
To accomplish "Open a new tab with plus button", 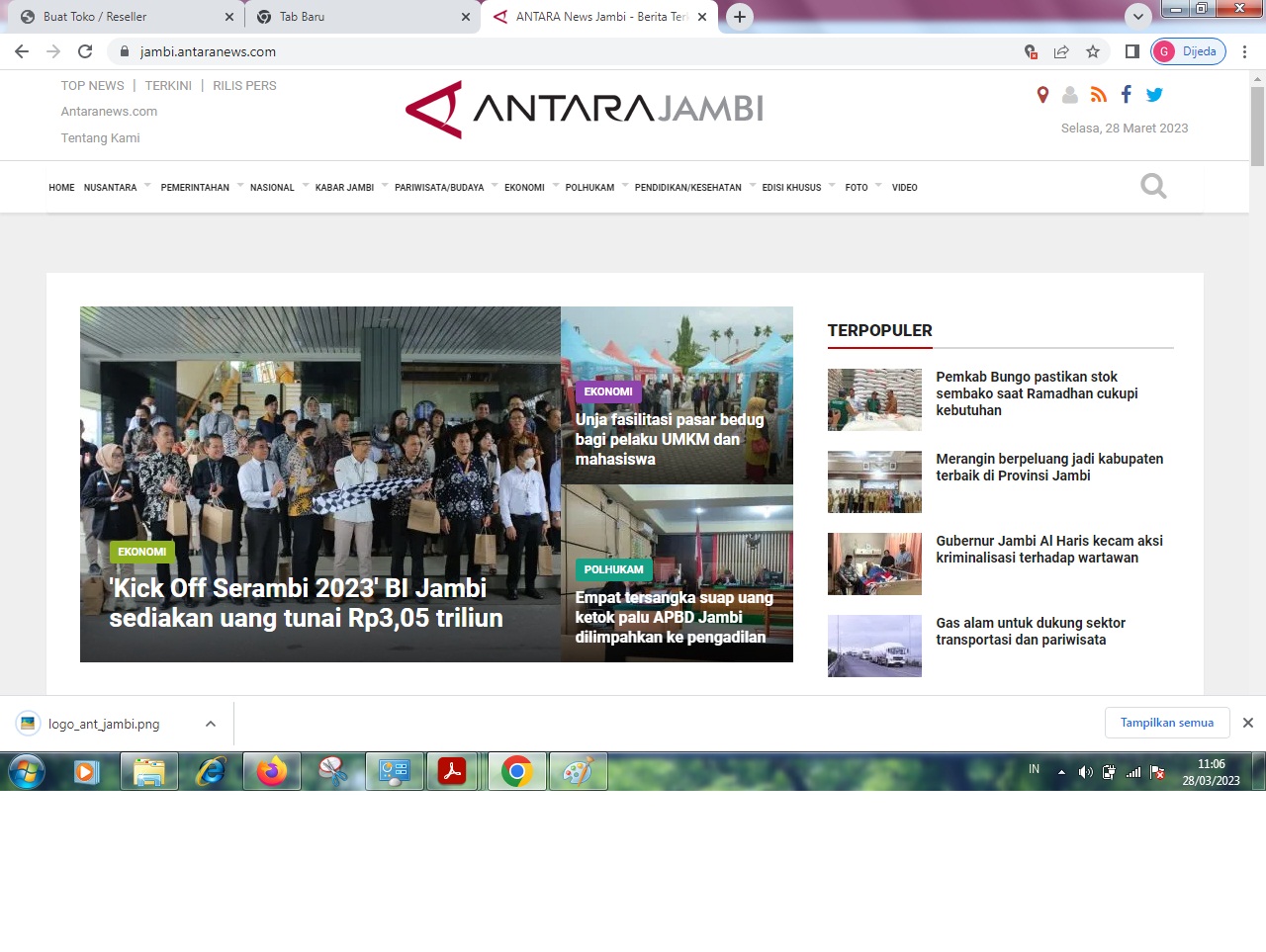I will [x=740, y=17].
